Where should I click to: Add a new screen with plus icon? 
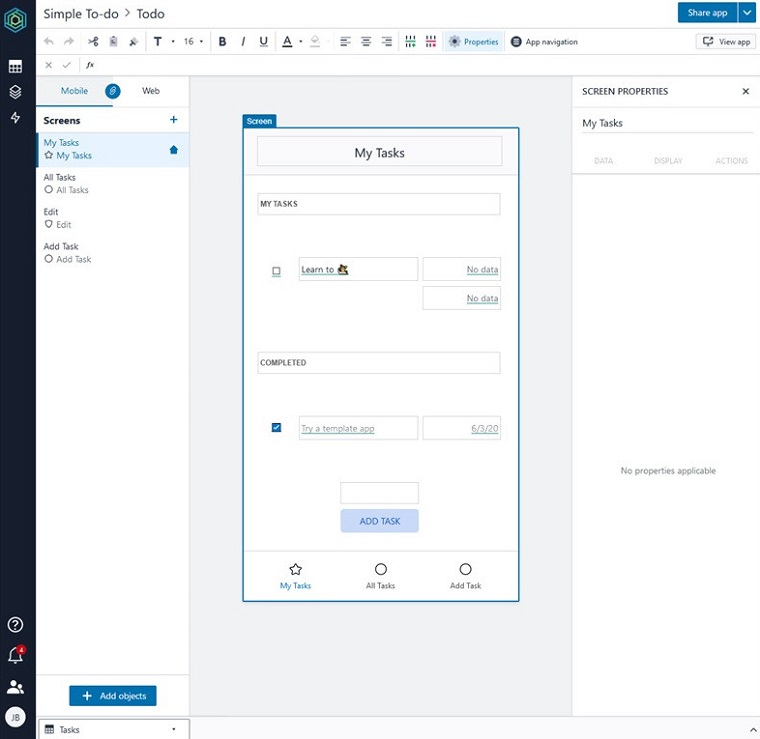(174, 120)
